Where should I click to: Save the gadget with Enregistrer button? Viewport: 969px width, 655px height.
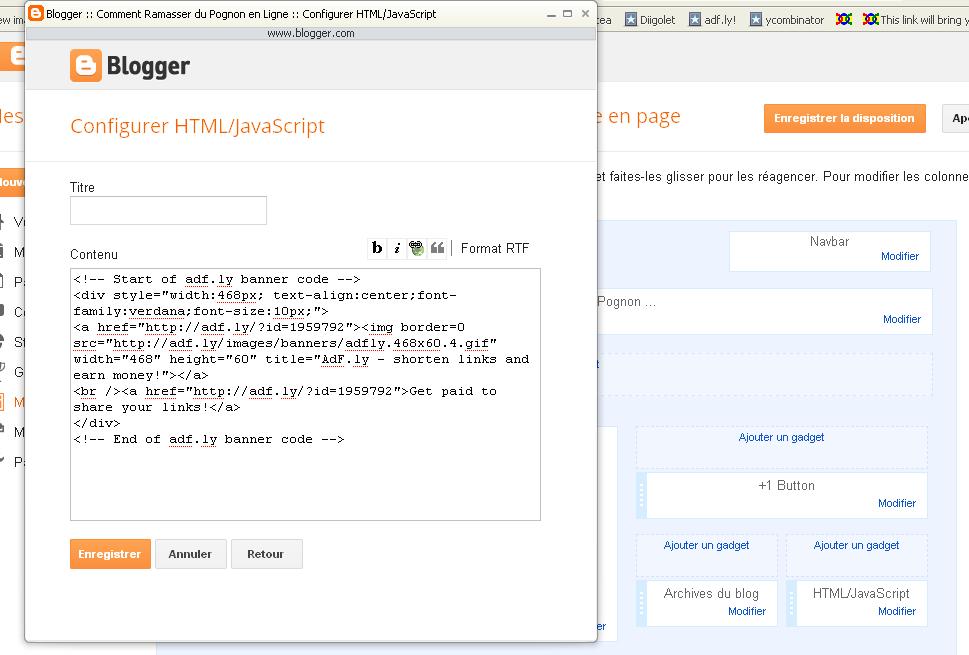[110, 554]
